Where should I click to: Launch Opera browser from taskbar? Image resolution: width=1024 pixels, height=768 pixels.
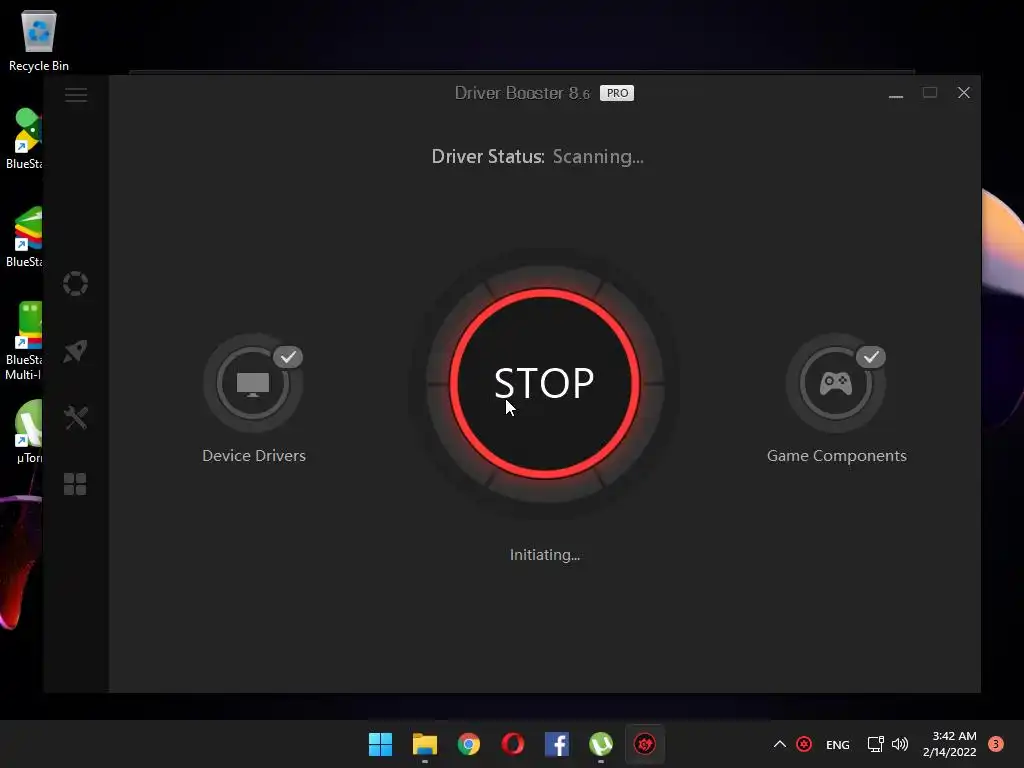point(513,744)
